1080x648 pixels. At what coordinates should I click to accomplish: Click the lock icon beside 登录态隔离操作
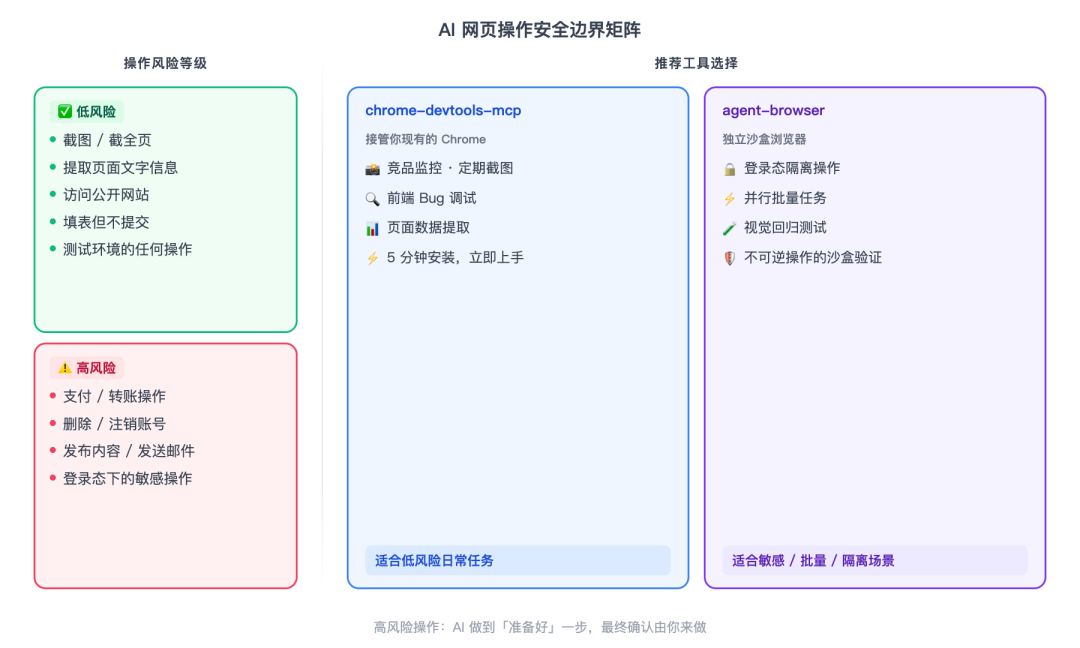coord(729,169)
